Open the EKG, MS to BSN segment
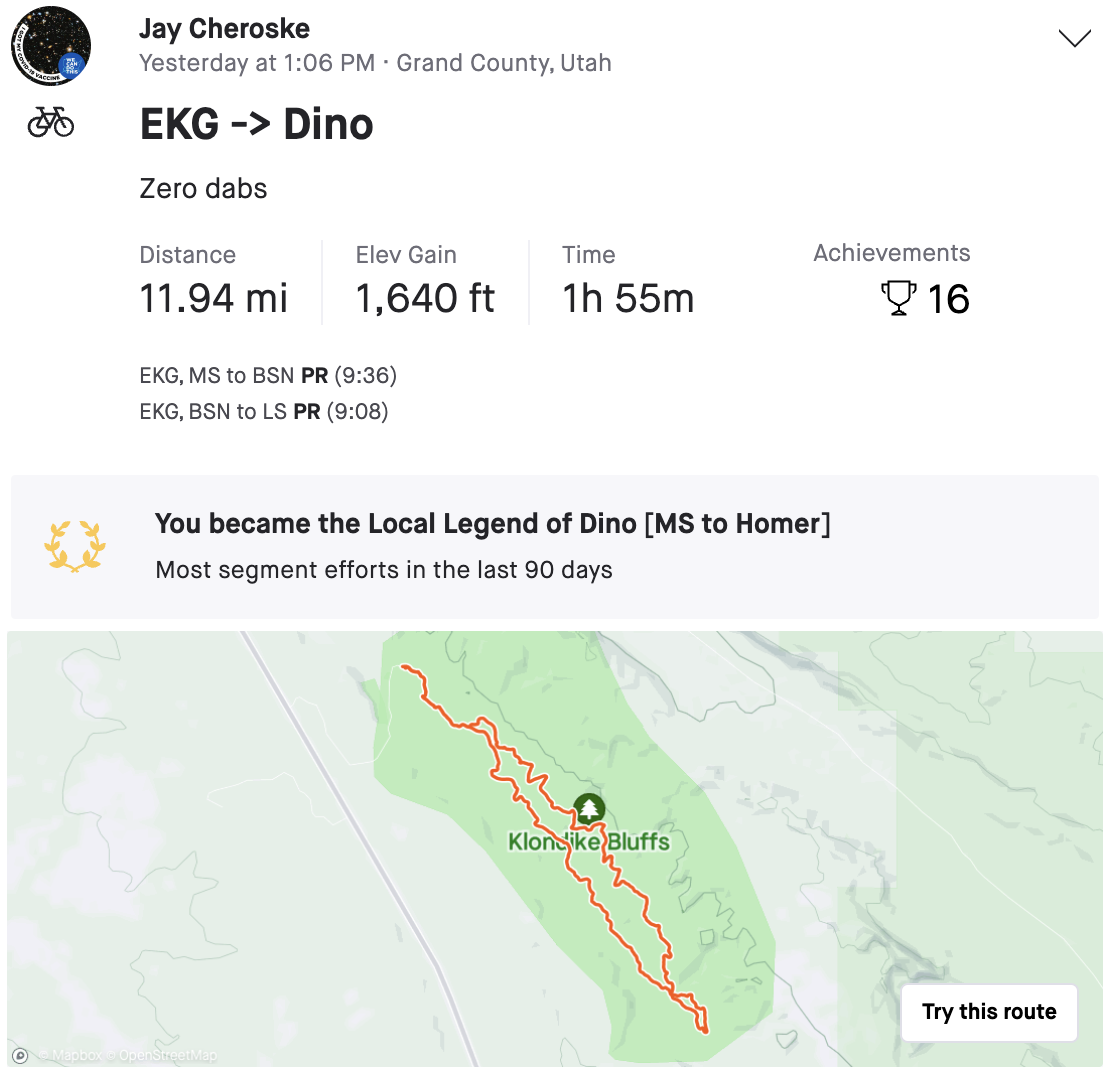The height and width of the screenshot is (1074, 1110). tap(216, 376)
